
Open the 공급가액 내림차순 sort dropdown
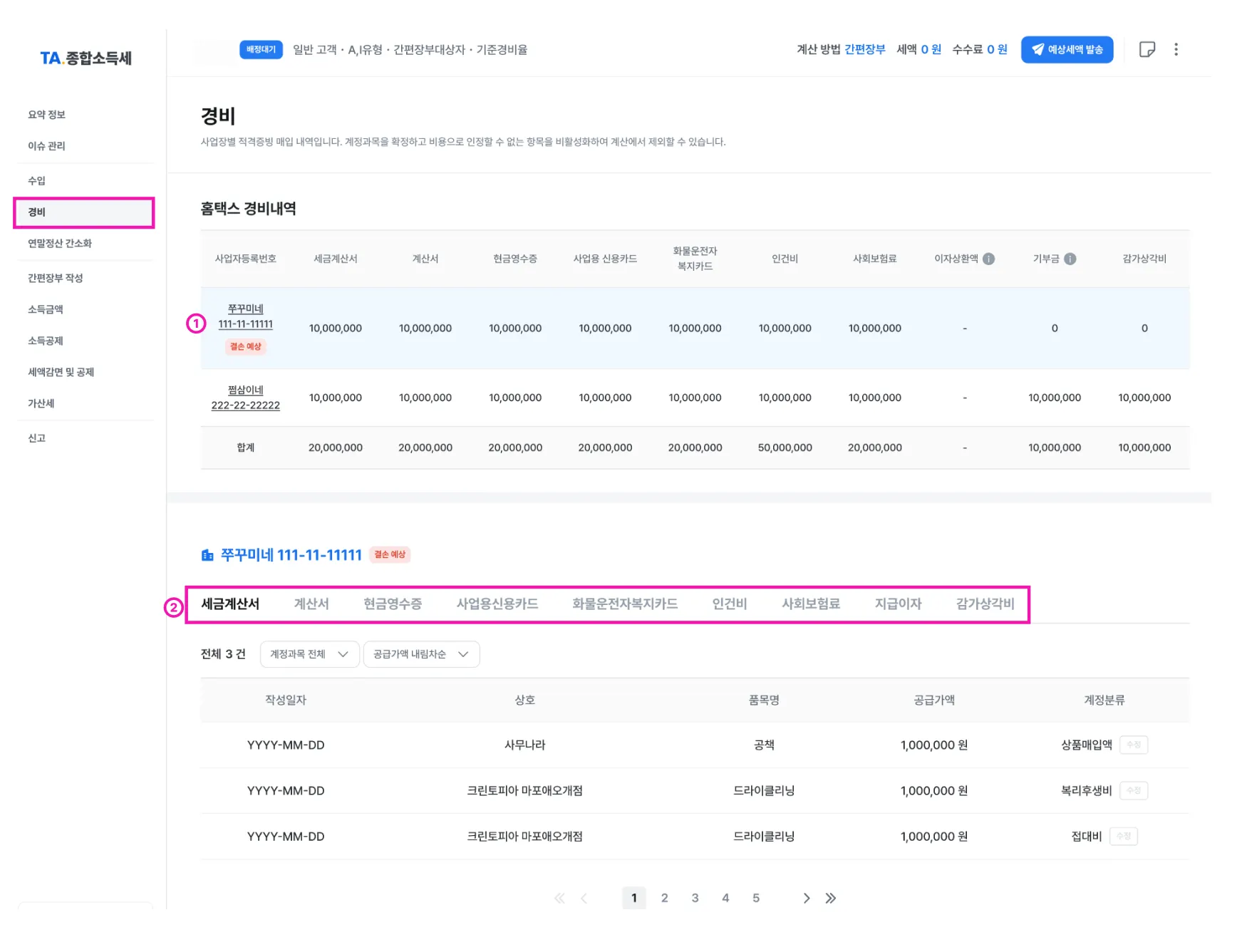click(x=421, y=654)
